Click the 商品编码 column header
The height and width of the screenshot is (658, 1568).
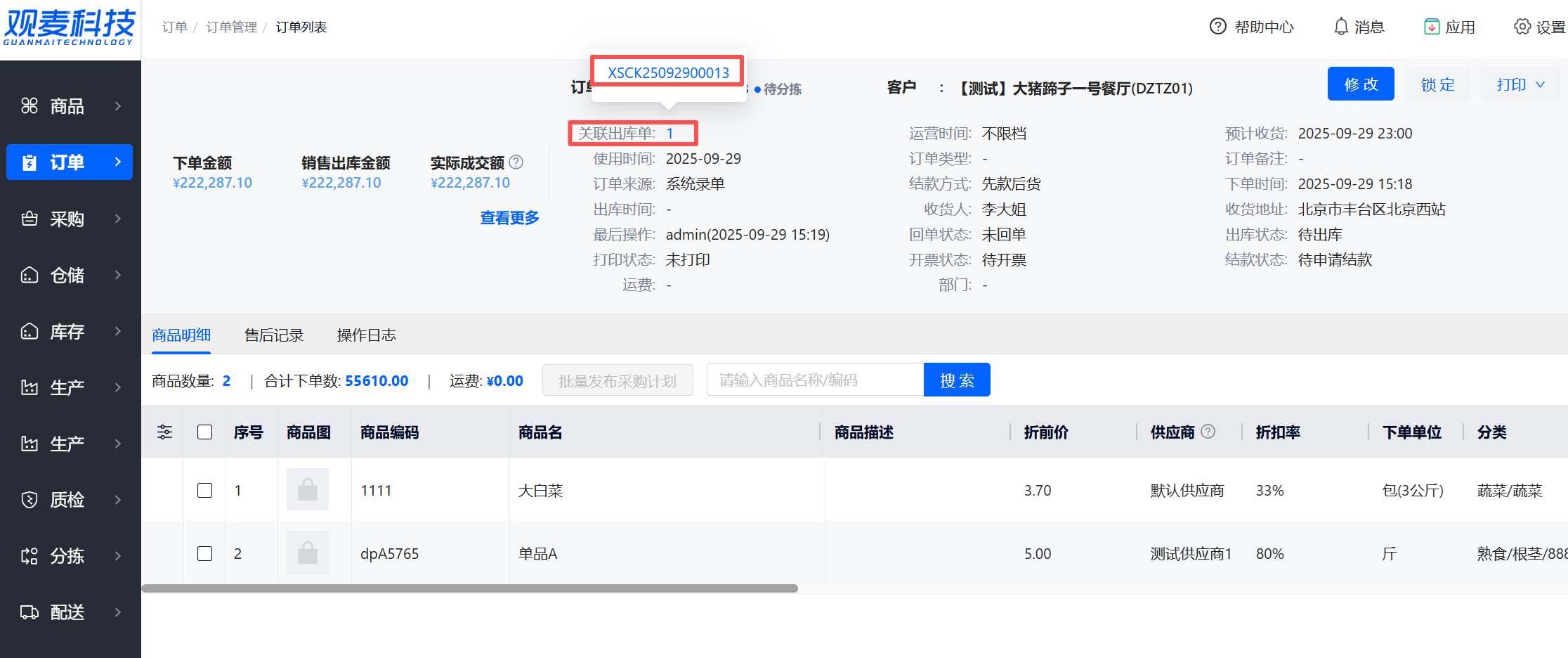point(390,432)
